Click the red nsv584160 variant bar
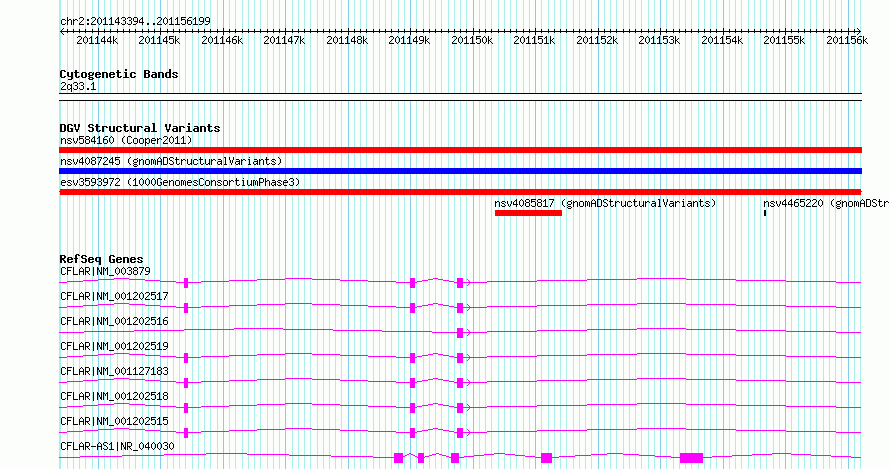890x469 pixels. [x=460, y=150]
